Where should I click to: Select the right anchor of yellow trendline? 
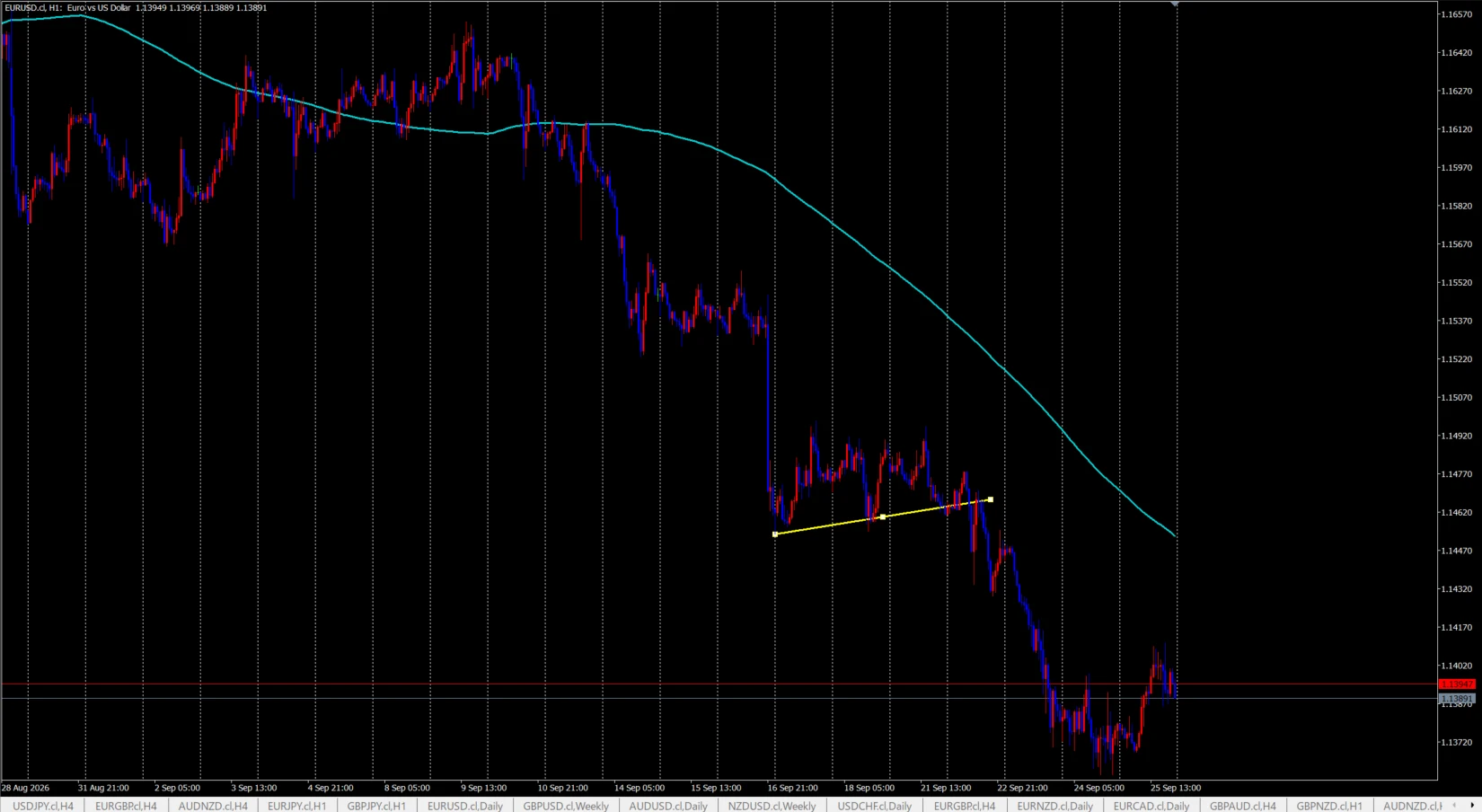[x=991, y=499]
